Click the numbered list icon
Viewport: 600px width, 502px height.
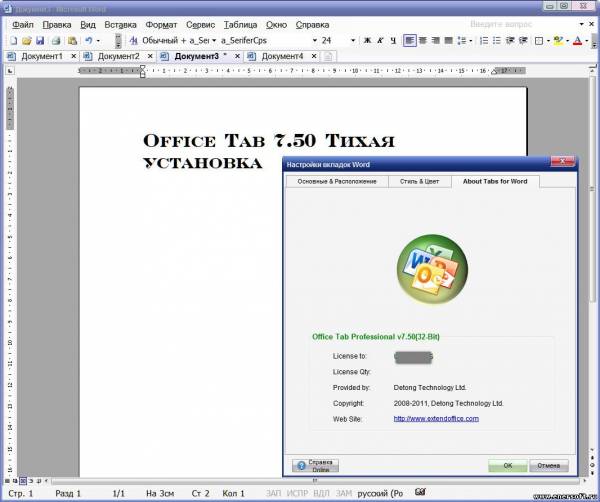484,41
